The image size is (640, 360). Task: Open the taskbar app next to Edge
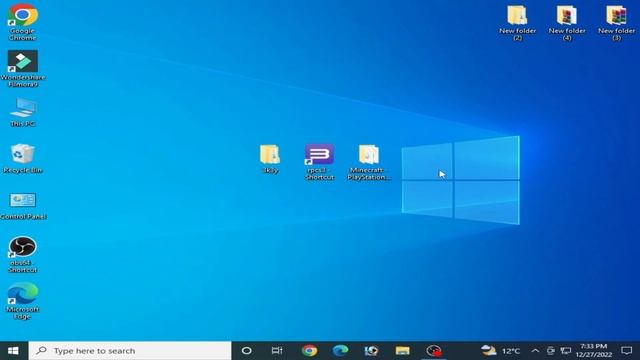coord(371,351)
